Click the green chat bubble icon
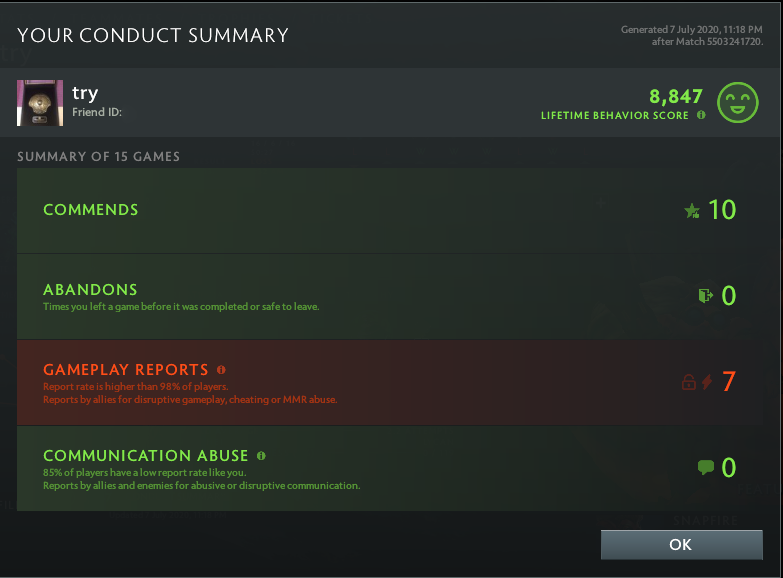Viewport: 783px width, 578px height. (x=706, y=468)
